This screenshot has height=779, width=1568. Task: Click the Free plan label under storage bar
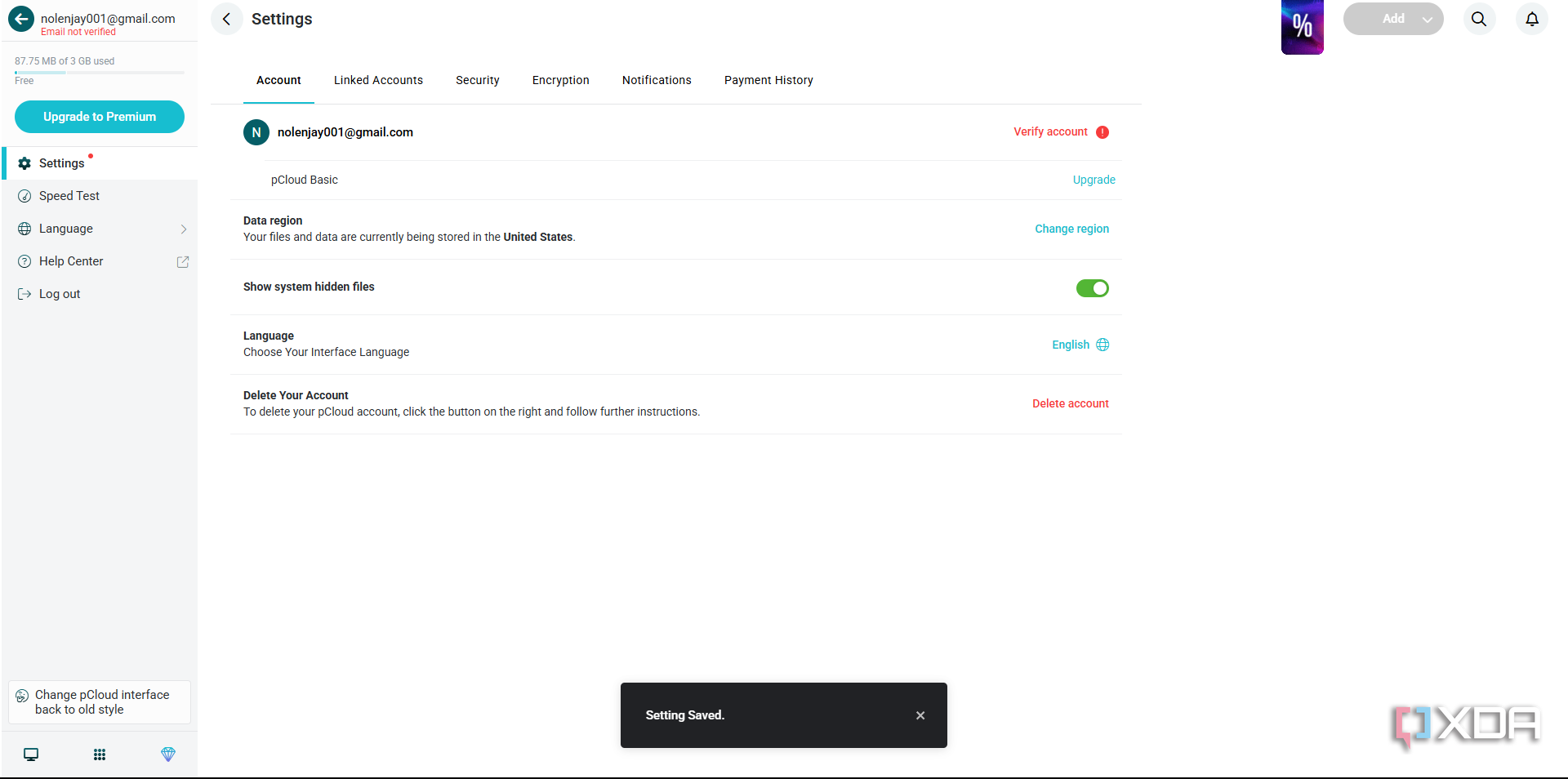click(24, 81)
